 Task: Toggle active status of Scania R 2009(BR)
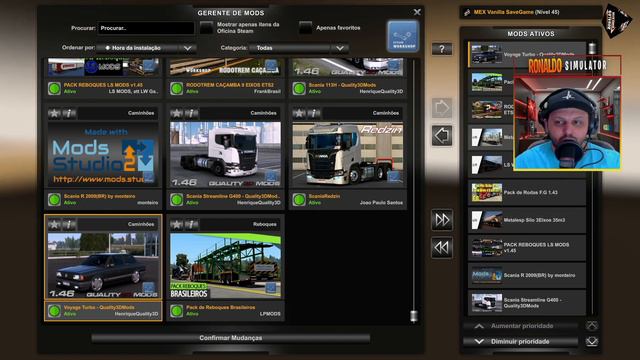tap(54, 200)
